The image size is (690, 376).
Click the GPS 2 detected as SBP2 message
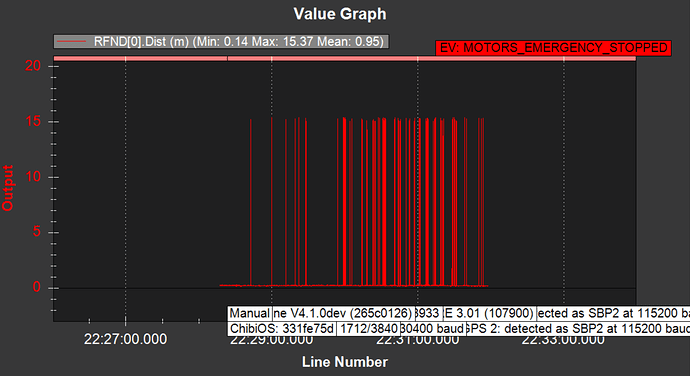(x=578, y=329)
